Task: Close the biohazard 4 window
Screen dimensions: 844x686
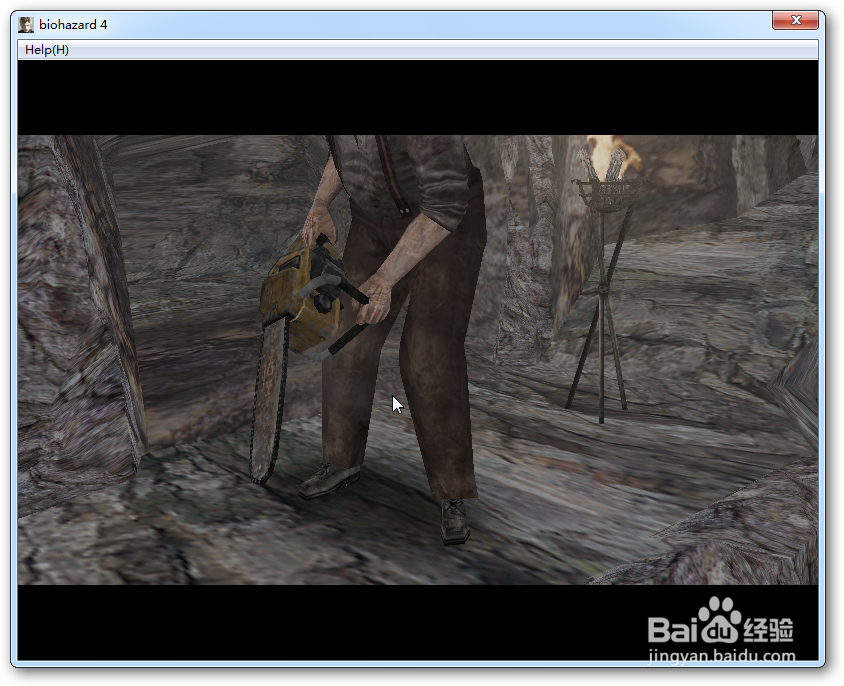Action: click(796, 20)
